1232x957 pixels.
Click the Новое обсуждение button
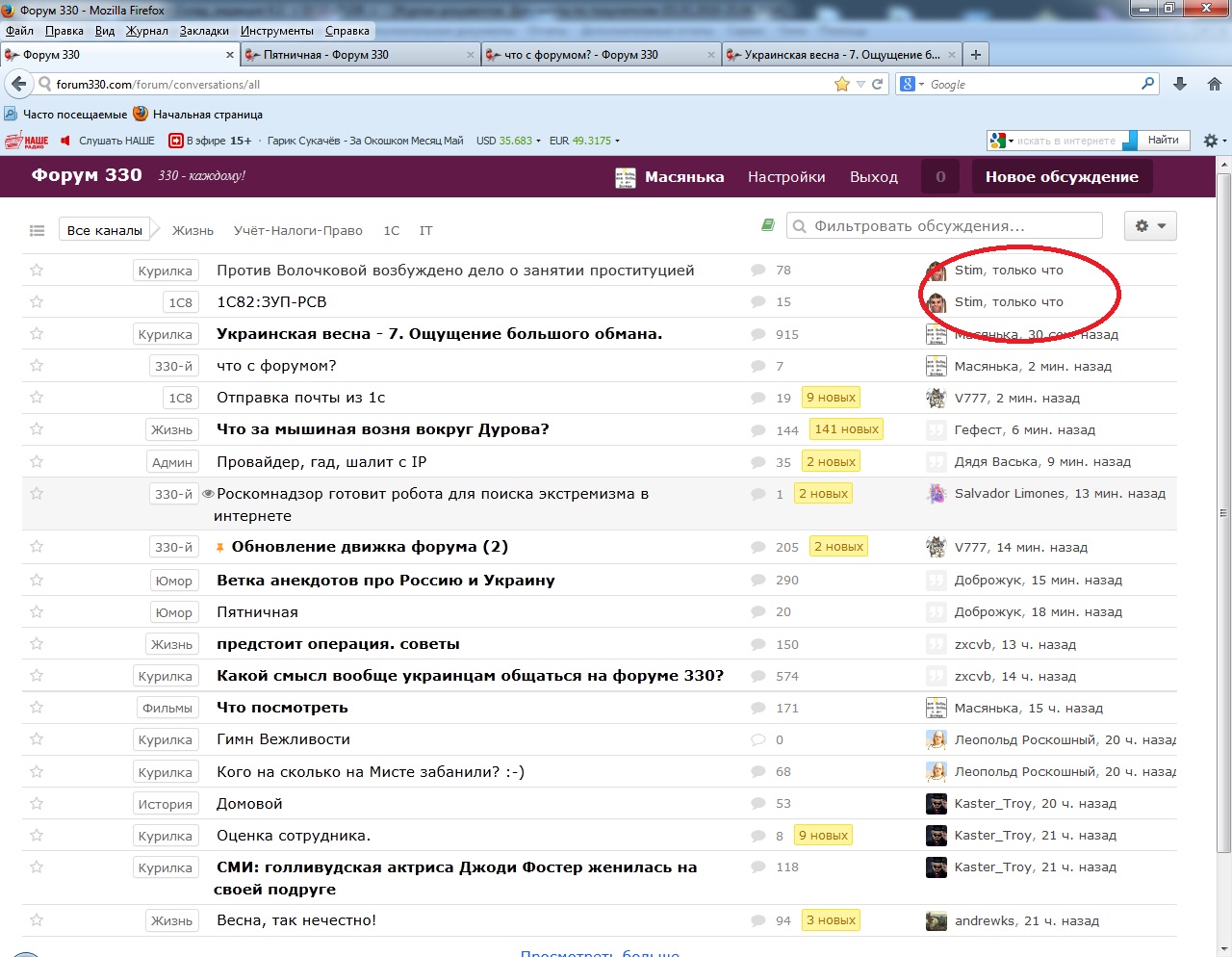1062,177
